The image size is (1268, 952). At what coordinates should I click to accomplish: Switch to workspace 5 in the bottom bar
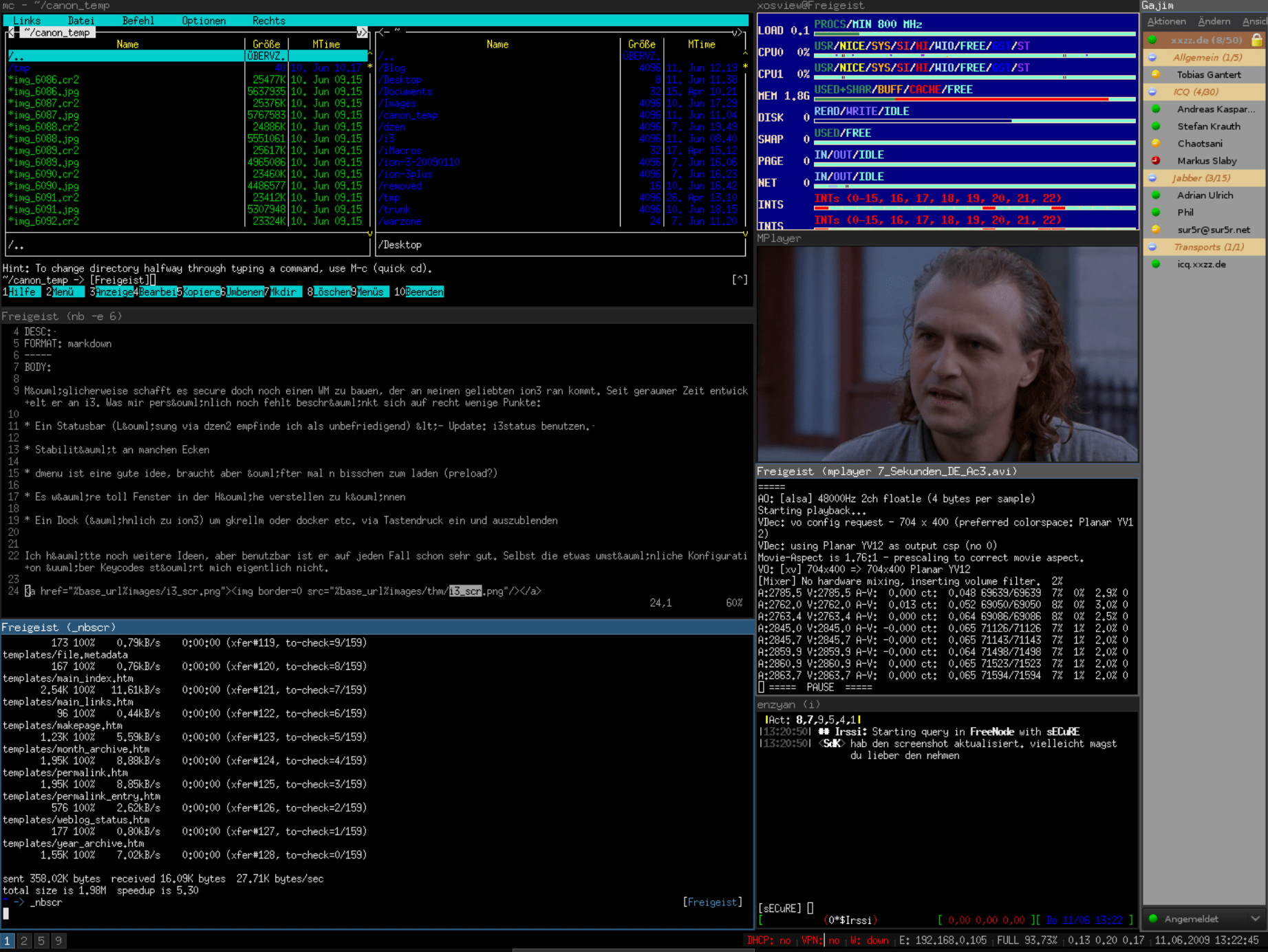[x=41, y=940]
